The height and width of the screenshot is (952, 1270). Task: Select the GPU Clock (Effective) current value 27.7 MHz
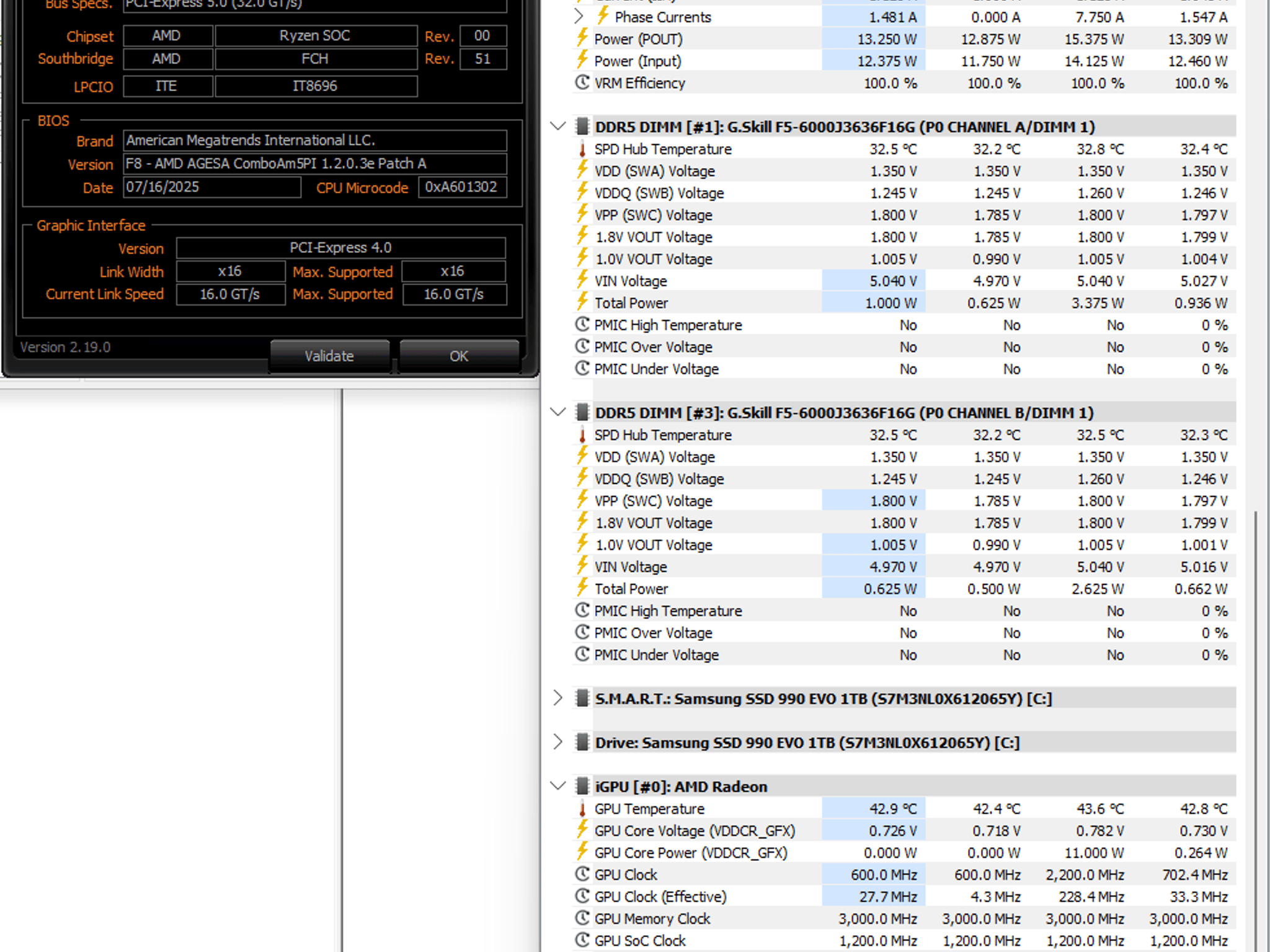pos(888,897)
